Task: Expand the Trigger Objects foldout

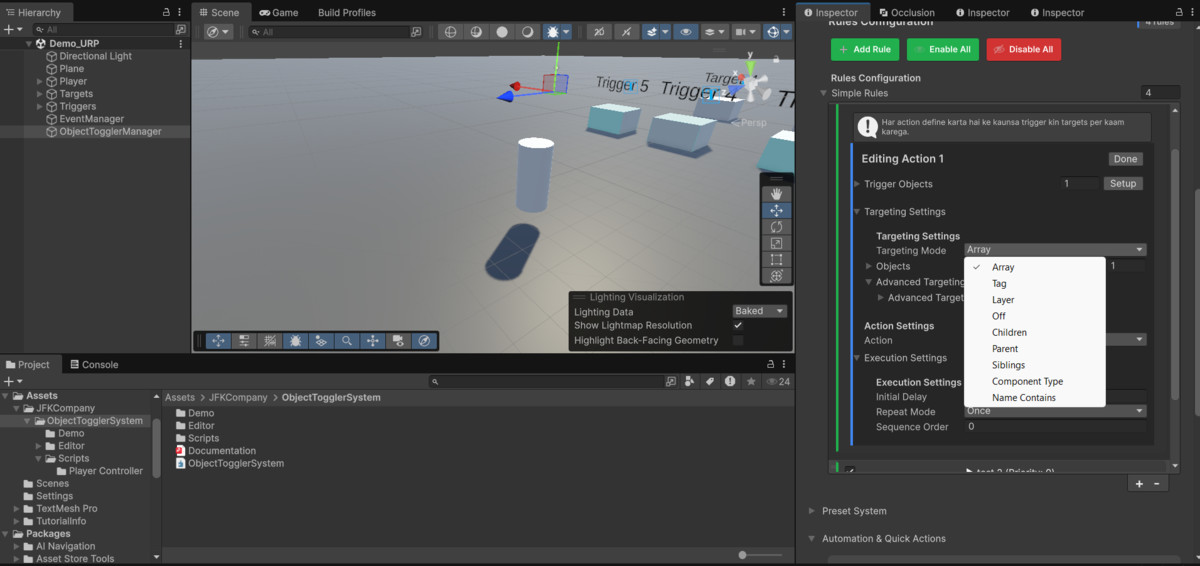Action: tap(857, 184)
